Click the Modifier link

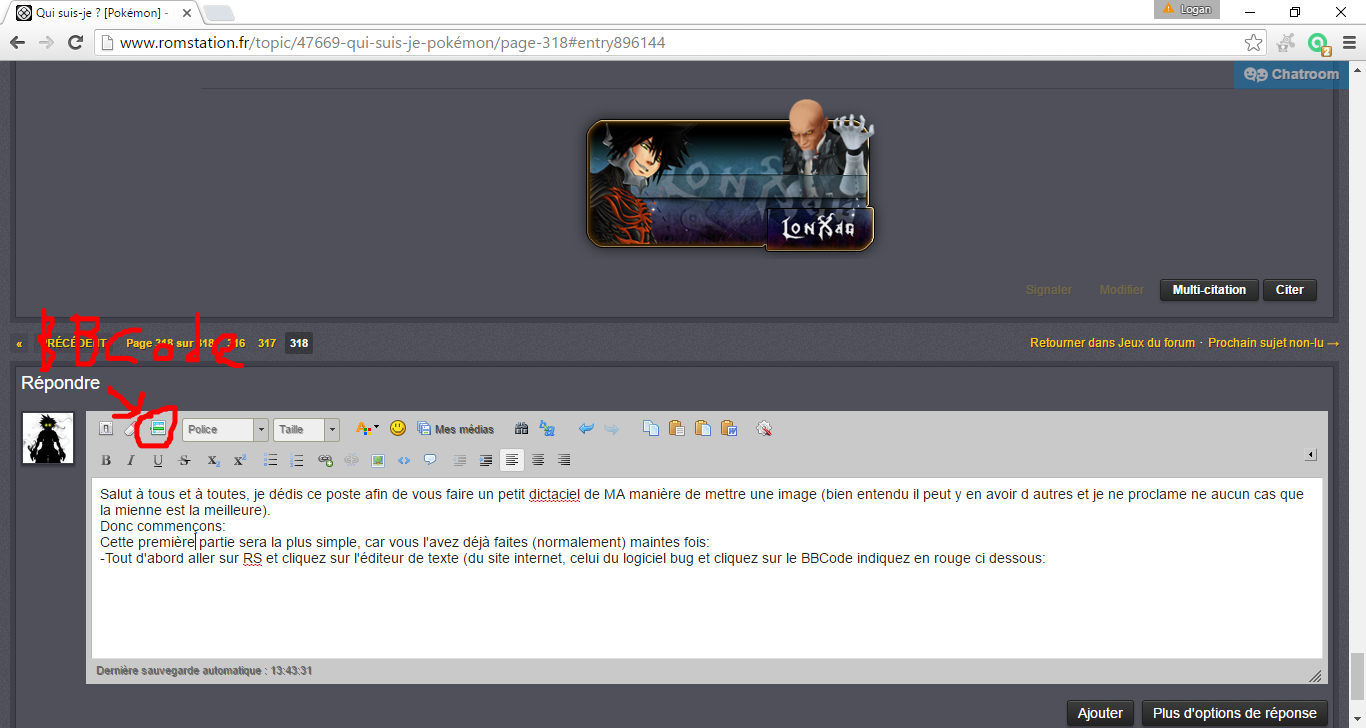(1122, 290)
